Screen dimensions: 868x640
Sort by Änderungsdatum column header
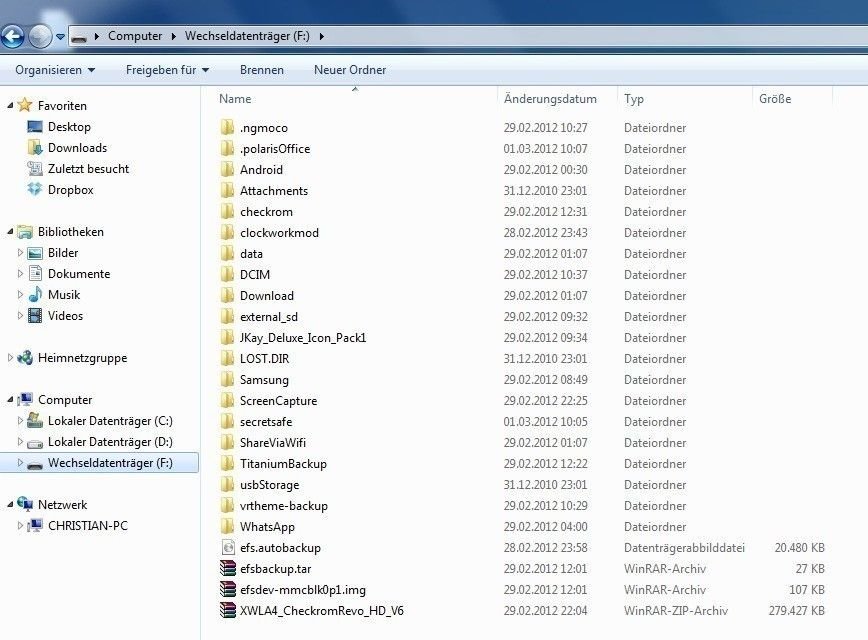click(550, 99)
